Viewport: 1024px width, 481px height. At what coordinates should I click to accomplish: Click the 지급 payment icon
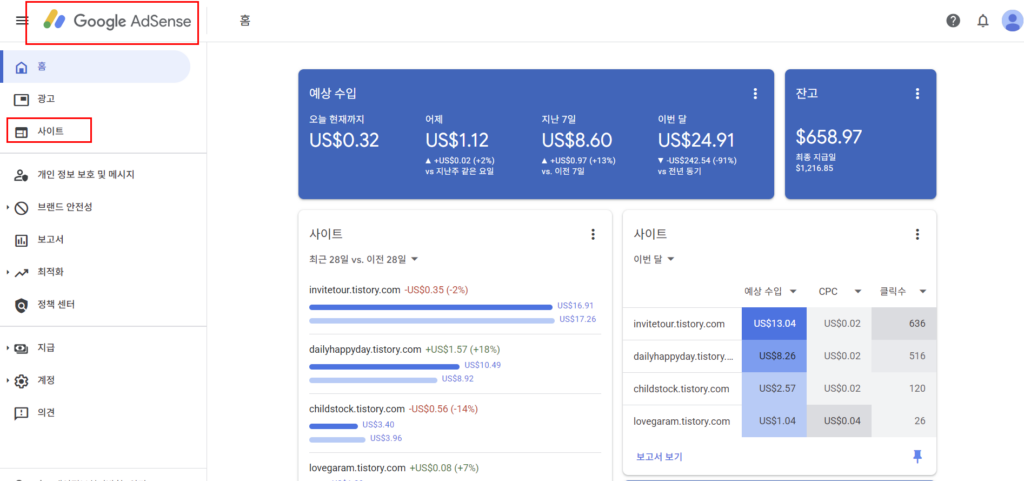tap(22, 348)
